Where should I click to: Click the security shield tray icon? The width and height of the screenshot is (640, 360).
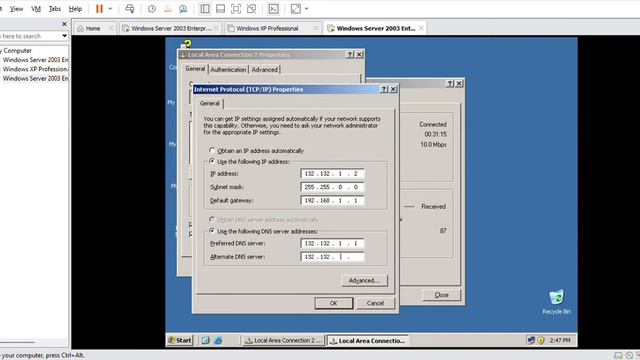541,340
